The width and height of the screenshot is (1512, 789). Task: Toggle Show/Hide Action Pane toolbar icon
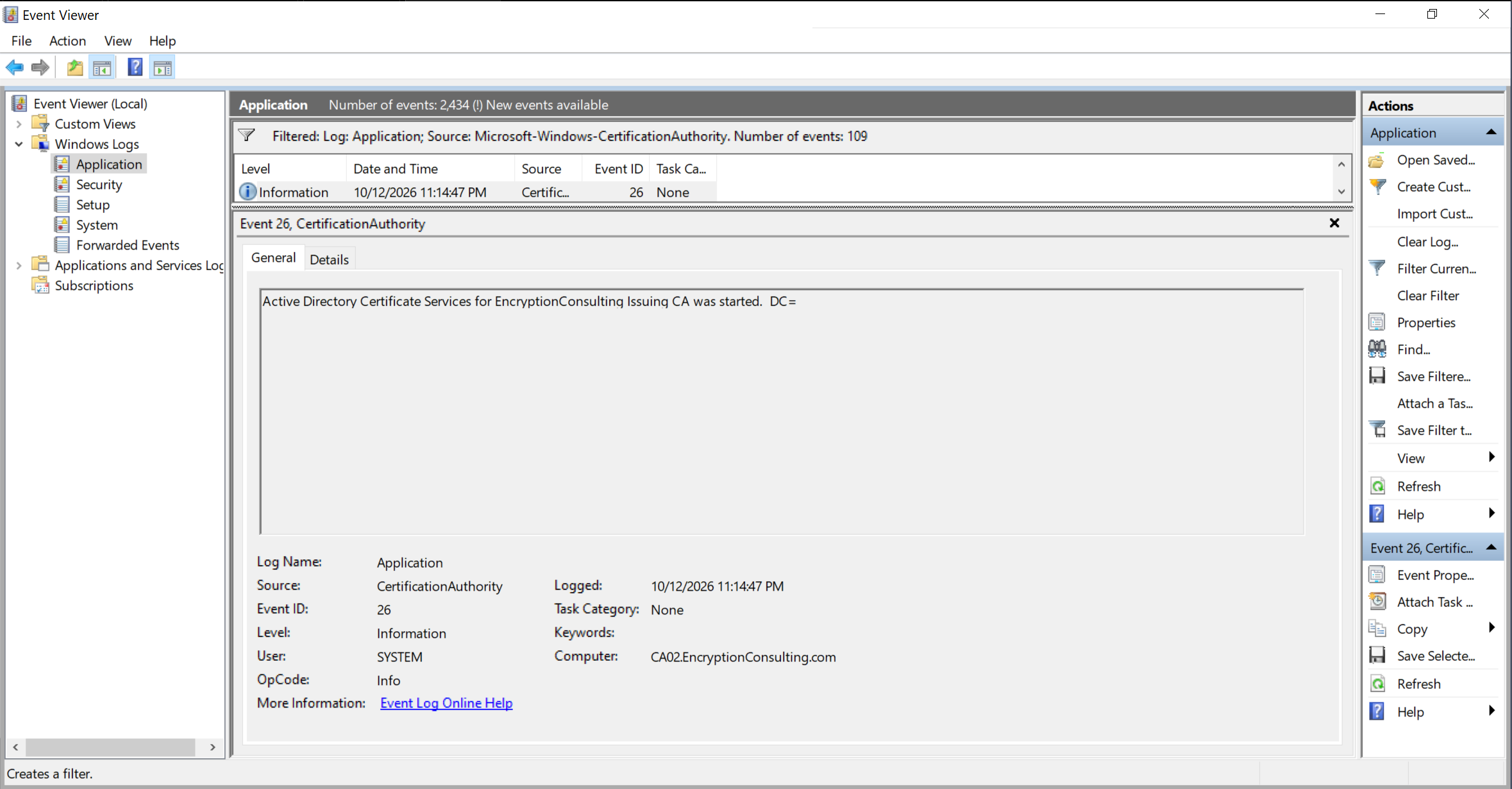[x=163, y=67]
